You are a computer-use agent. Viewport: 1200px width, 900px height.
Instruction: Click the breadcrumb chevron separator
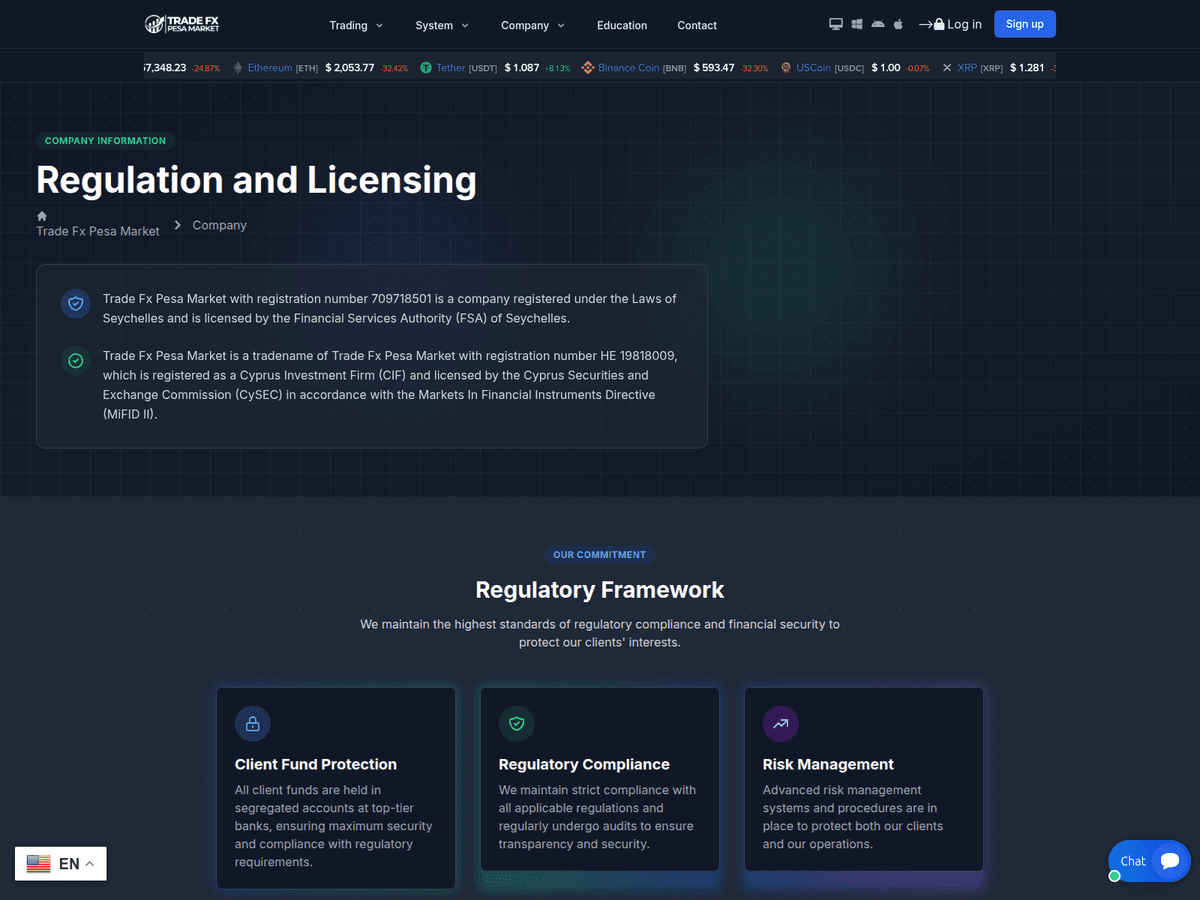(178, 225)
